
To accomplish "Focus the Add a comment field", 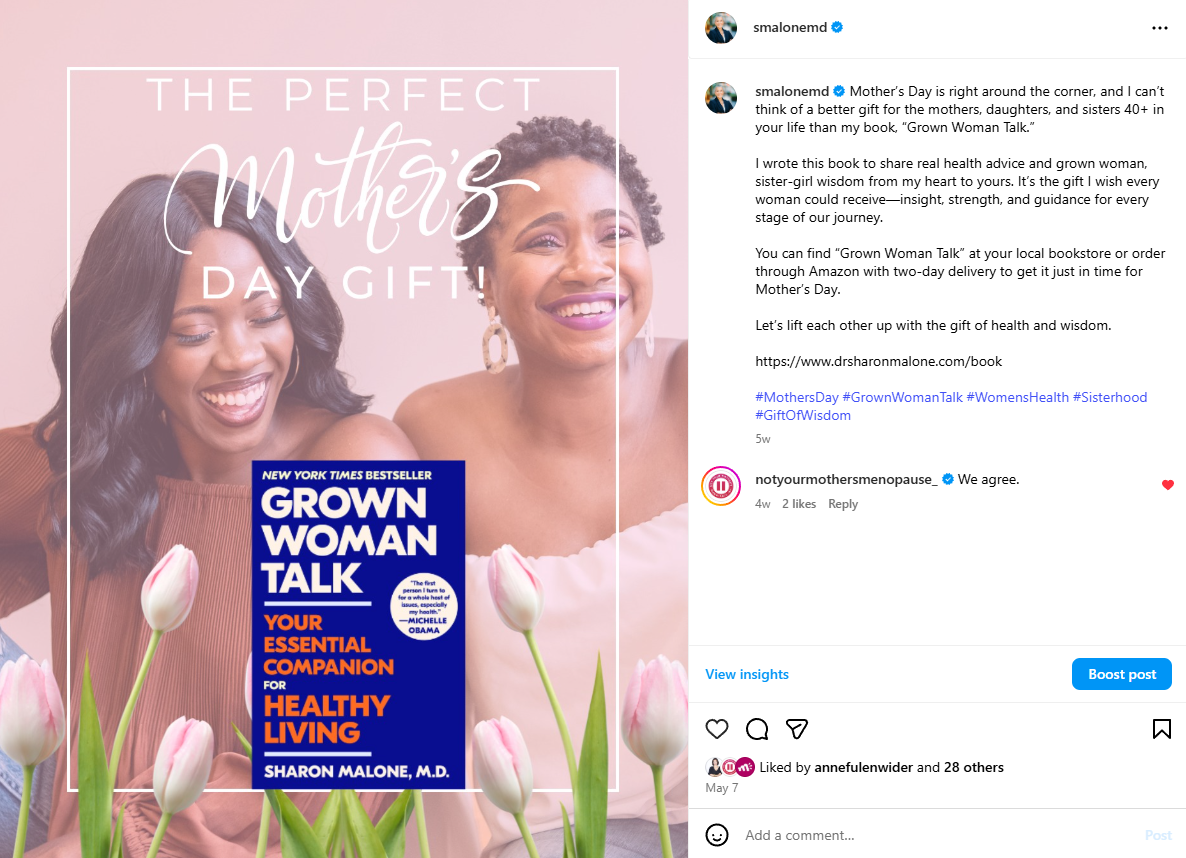I will [938, 835].
